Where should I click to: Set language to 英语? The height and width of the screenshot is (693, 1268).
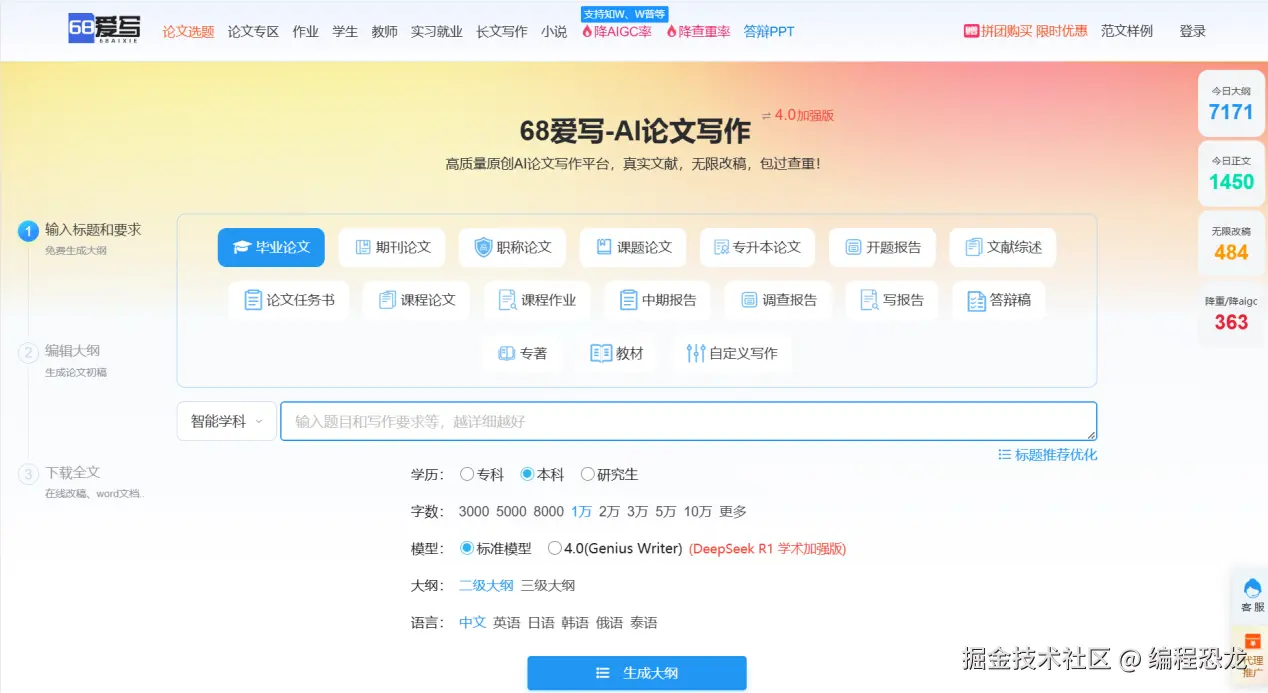coord(507,623)
